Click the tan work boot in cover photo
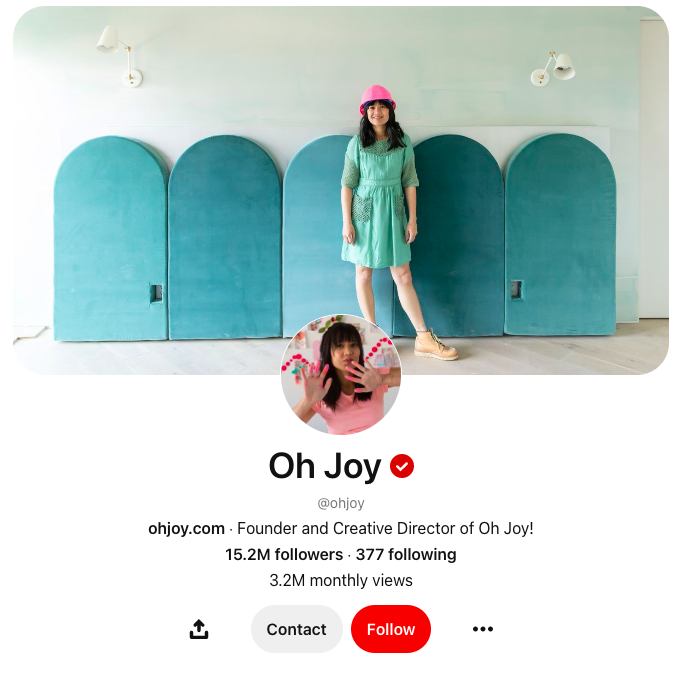The width and height of the screenshot is (678, 675). (x=435, y=345)
